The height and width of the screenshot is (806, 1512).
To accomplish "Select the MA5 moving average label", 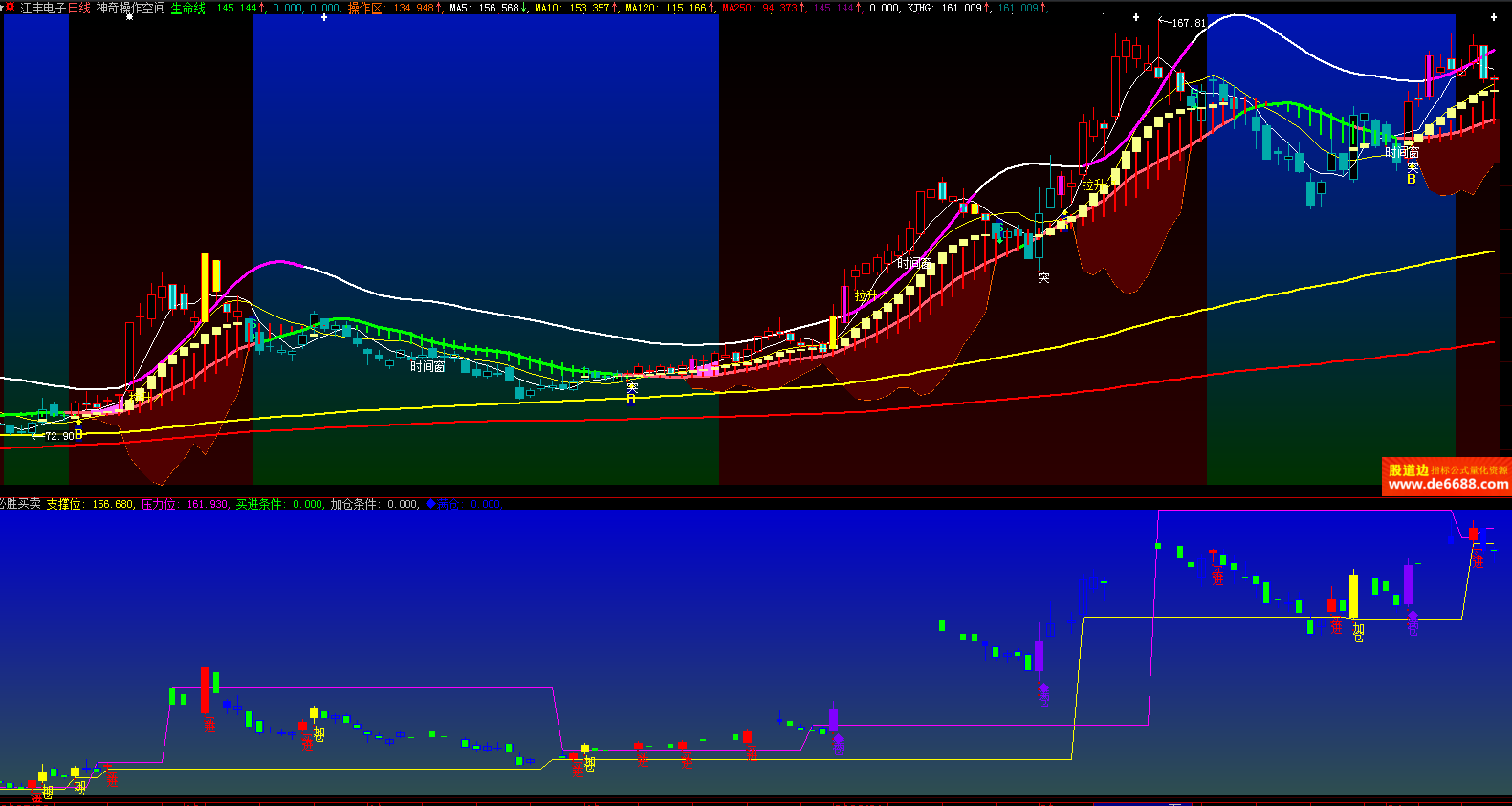I will (x=459, y=8).
